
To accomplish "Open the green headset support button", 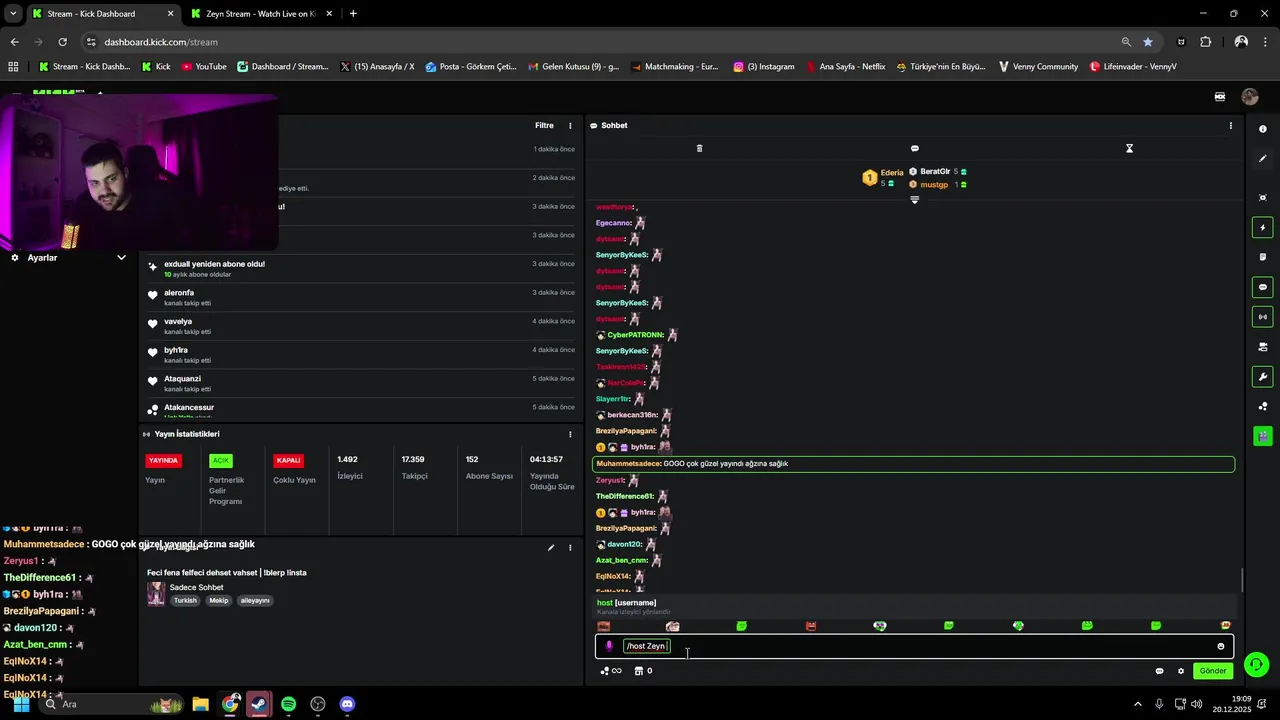I will (1257, 664).
